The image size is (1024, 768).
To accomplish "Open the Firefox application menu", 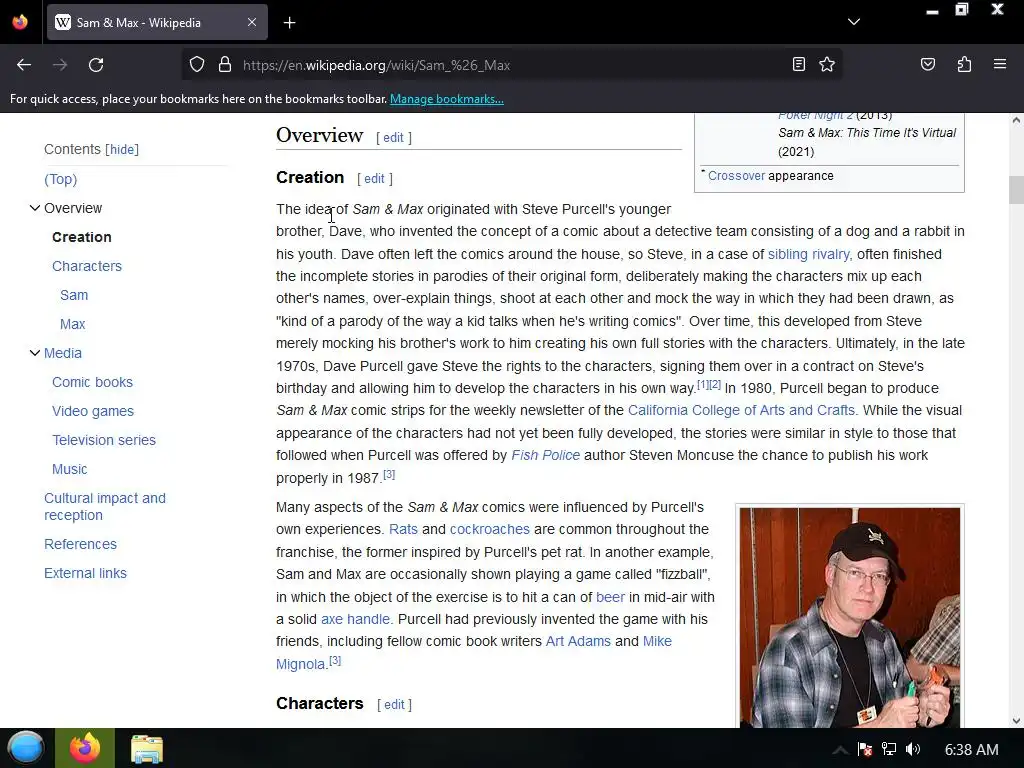I will click(999, 65).
